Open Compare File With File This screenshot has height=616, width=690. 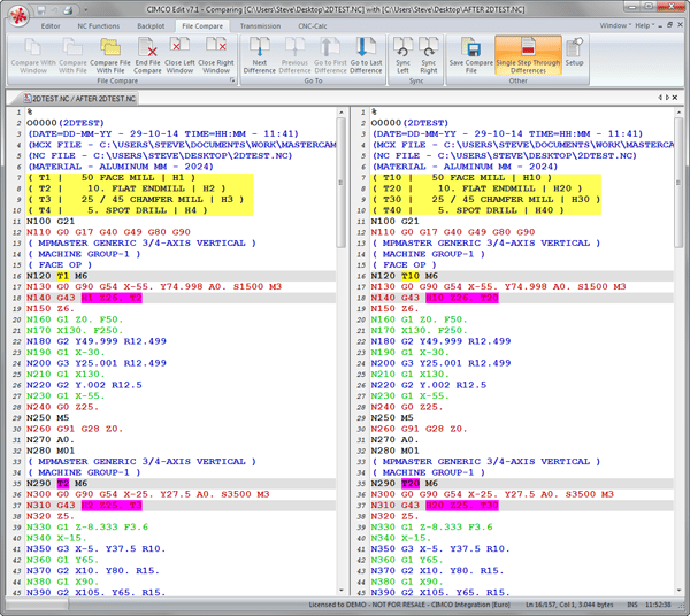pos(110,55)
